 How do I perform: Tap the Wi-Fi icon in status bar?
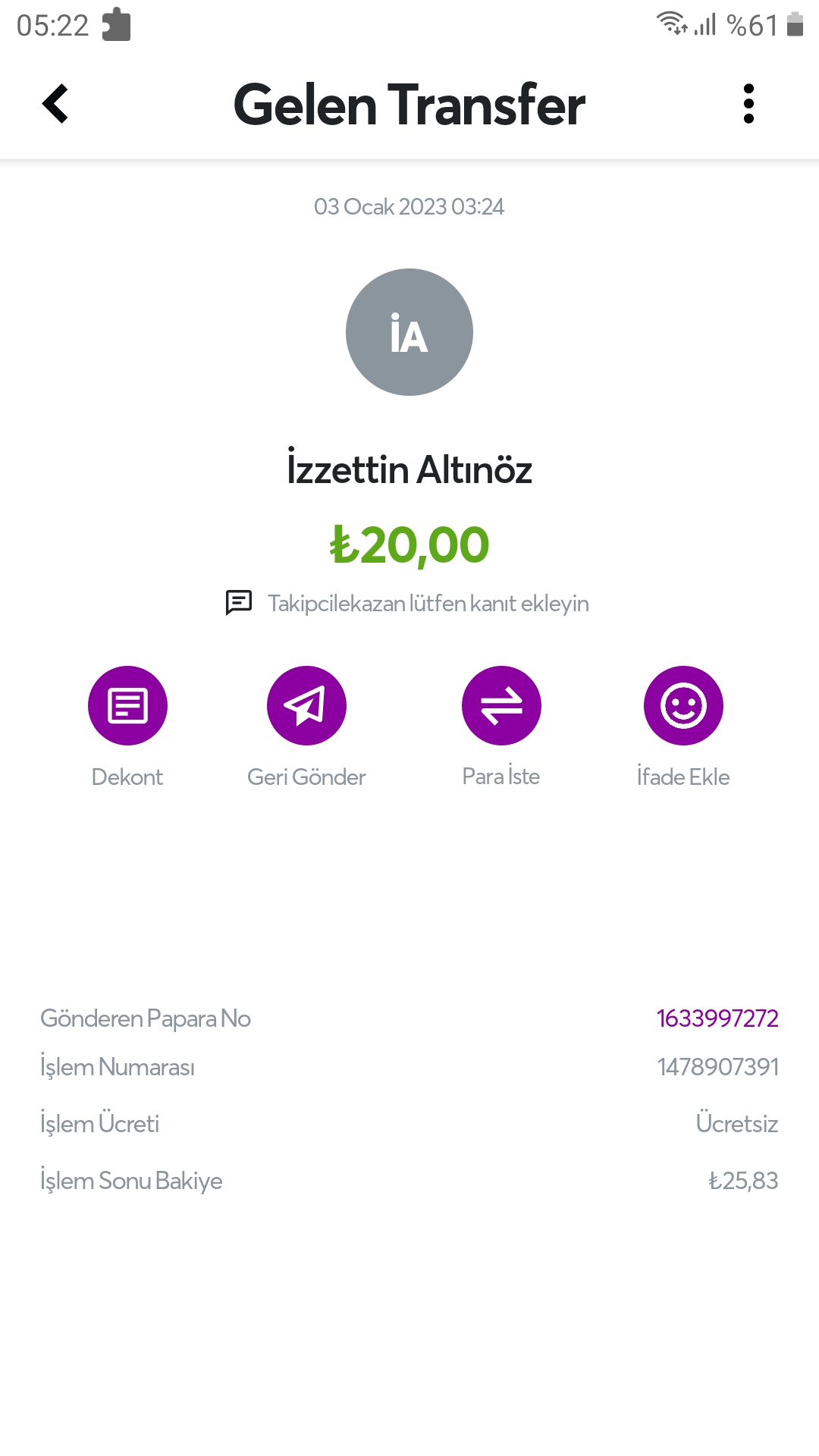671,24
